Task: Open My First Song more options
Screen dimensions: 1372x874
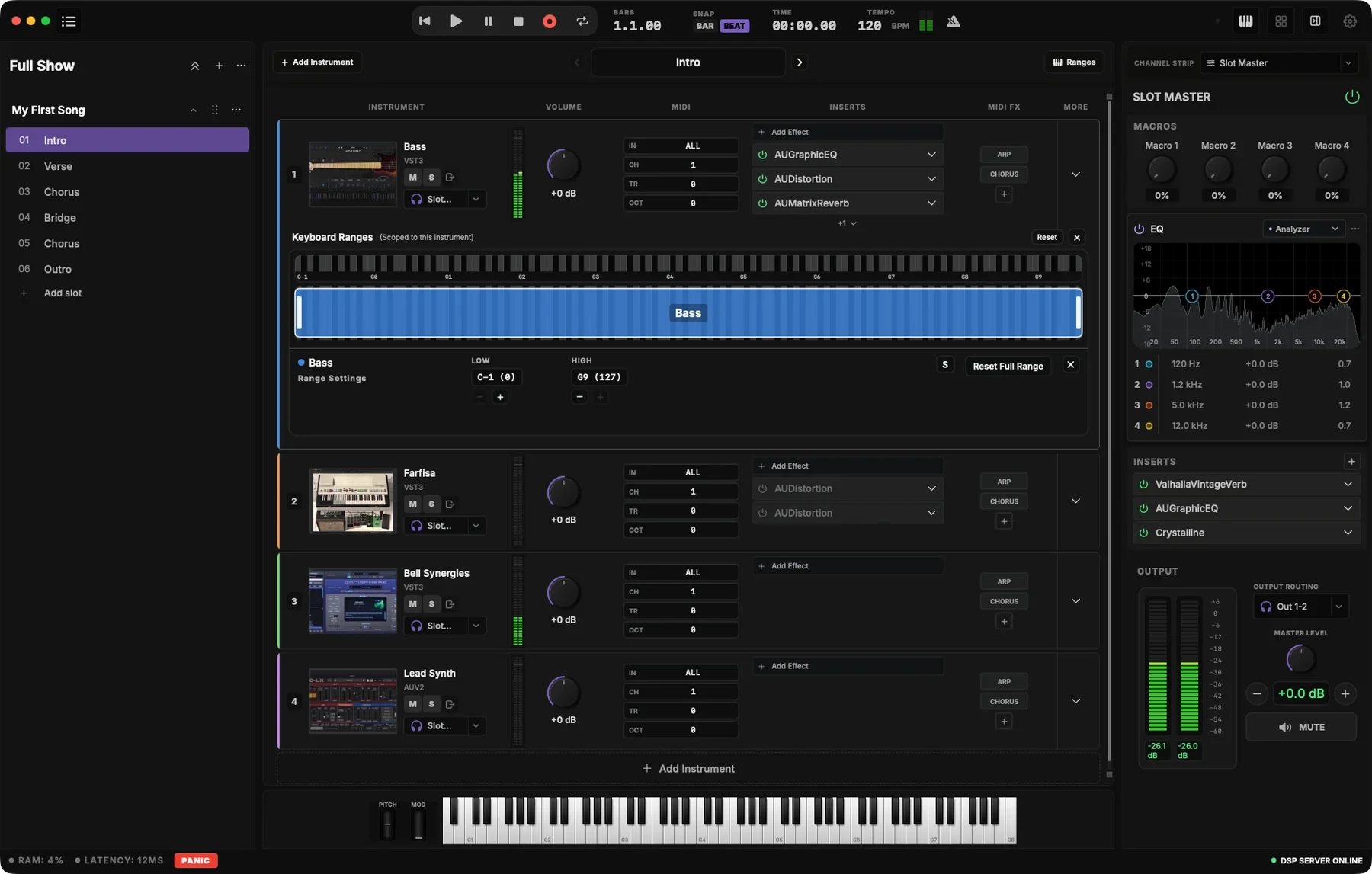Action: click(x=236, y=110)
